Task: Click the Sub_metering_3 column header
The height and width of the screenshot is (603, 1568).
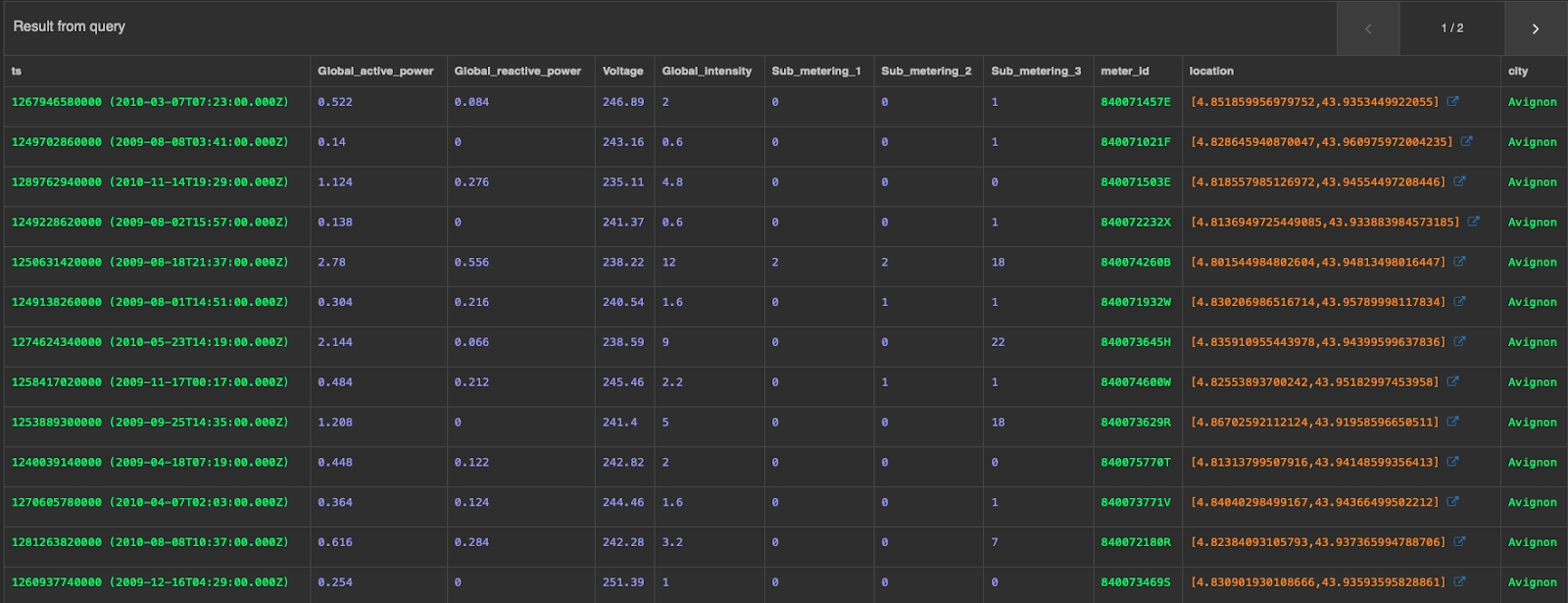Action: pyautogui.click(x=1036, y=72)
